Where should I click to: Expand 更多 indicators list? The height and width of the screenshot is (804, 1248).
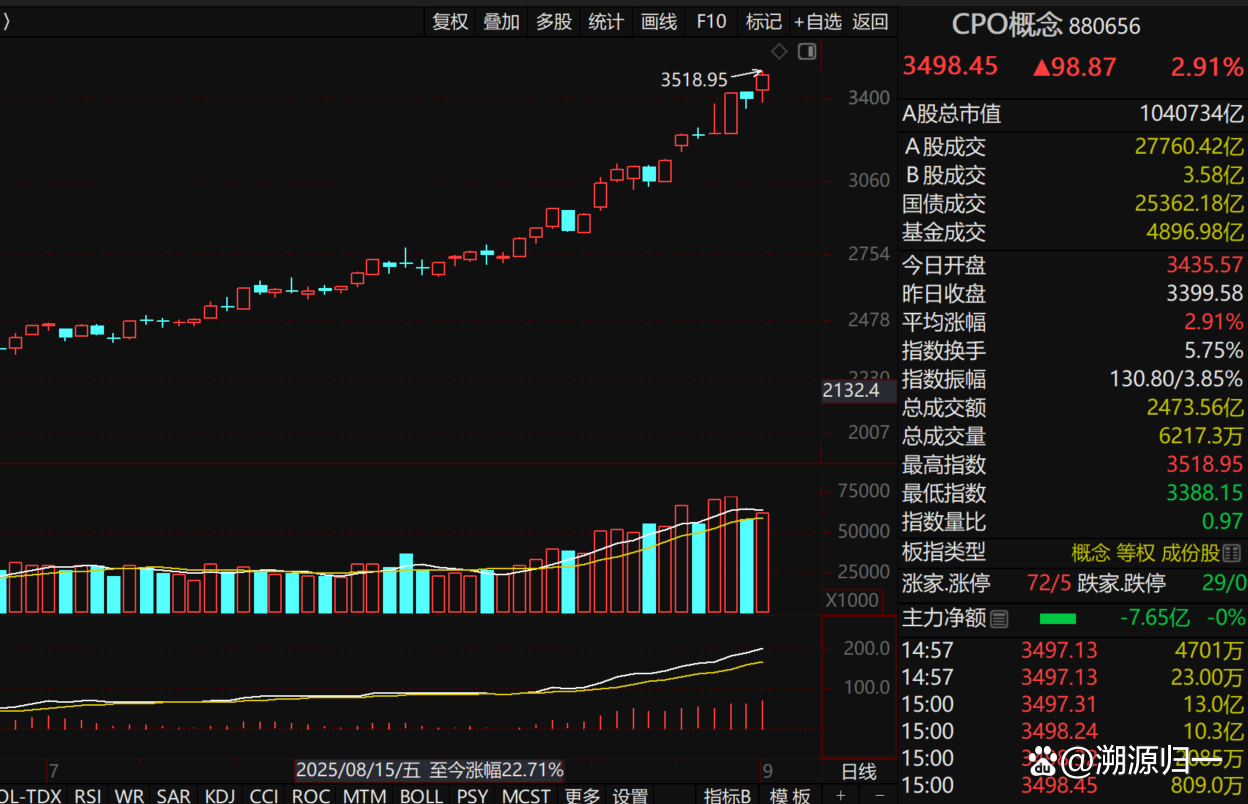[x=582, y=796]
